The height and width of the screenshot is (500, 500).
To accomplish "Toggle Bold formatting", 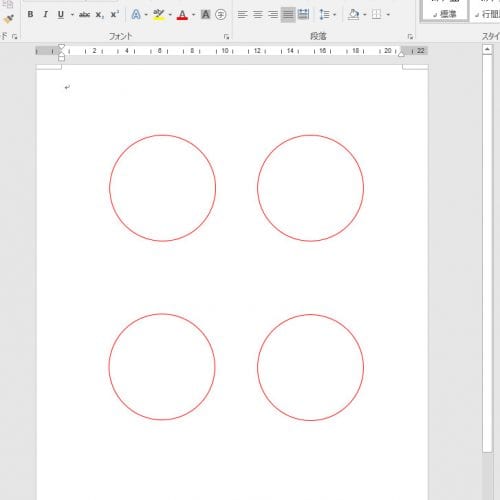I will [30, 14].
